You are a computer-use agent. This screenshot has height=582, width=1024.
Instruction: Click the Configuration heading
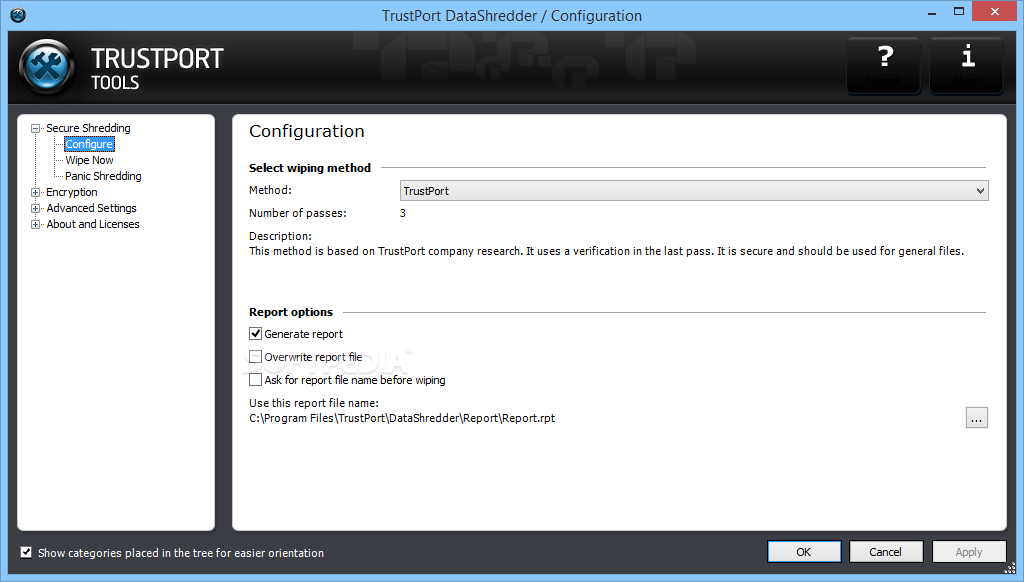pyautogui.click(x=307, y=131)
